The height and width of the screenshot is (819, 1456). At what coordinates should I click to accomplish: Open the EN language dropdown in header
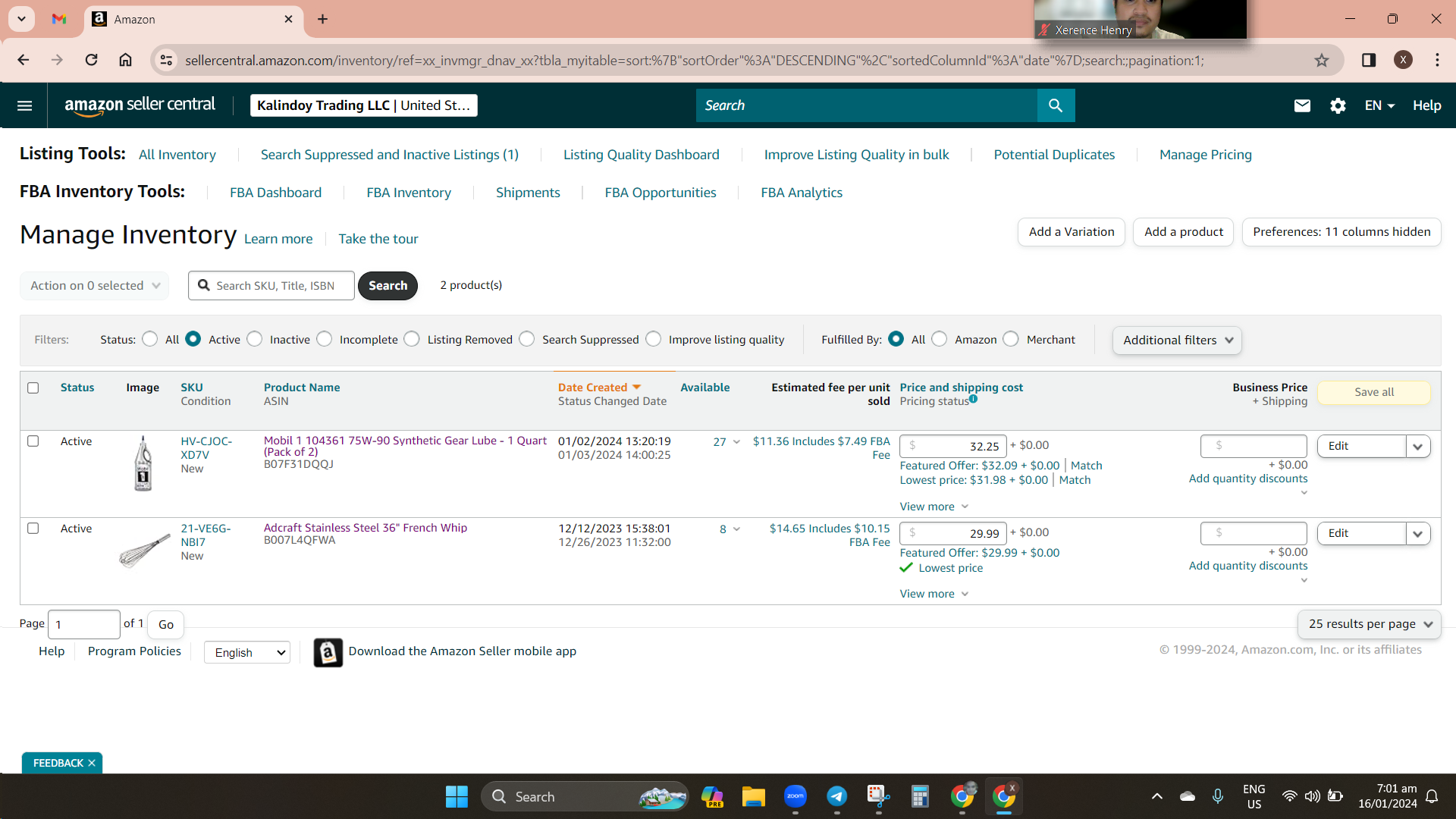coord(1379,105)
